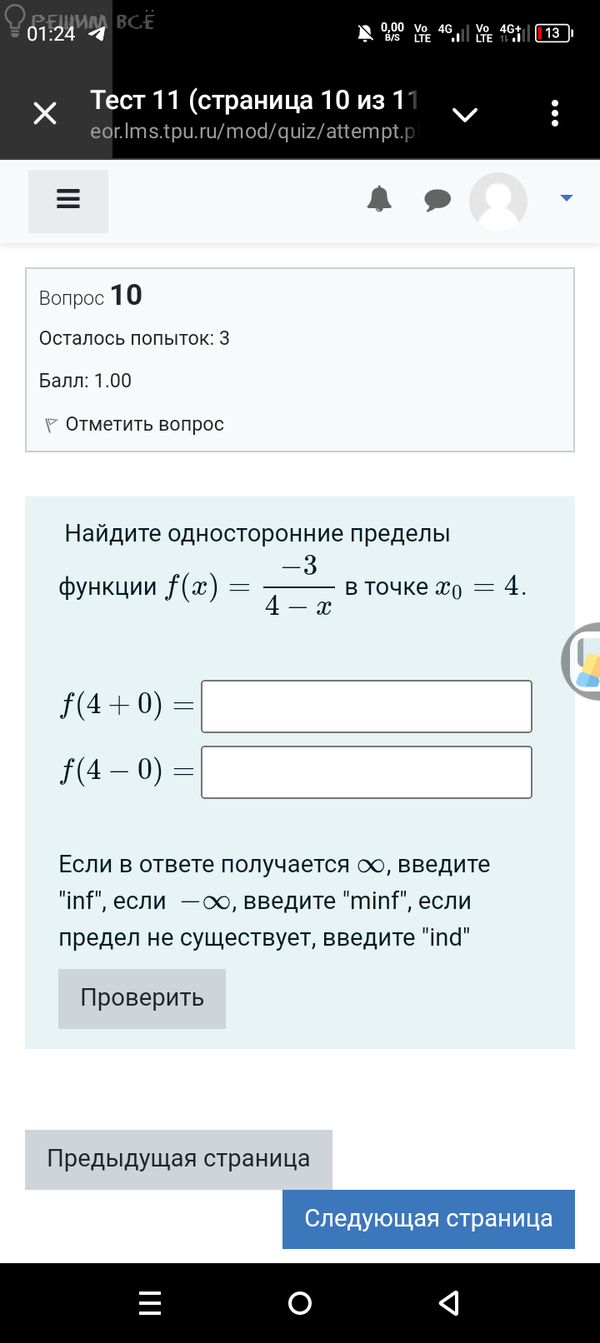Viewport: 600px width, 1343px height.
Task: Close the browser tab with X
Action: pyautogui.click(x=45, y=113)
